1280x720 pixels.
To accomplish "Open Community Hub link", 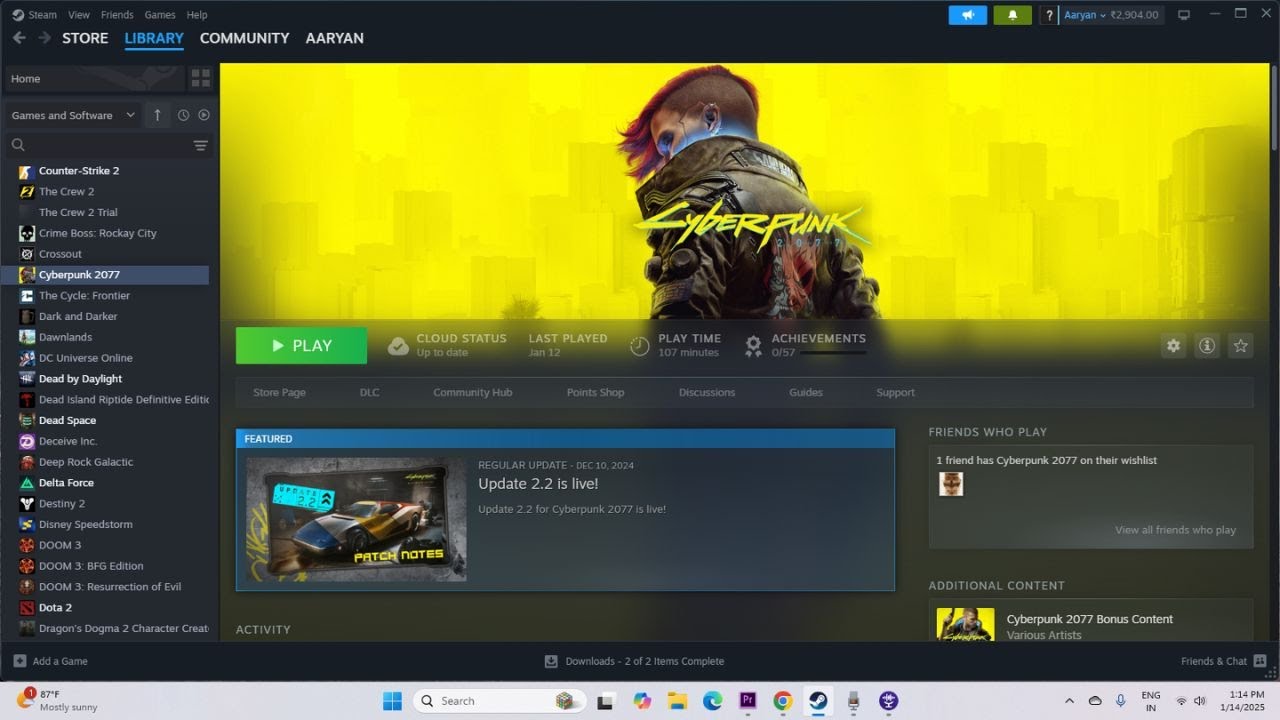I will point(472,392).
